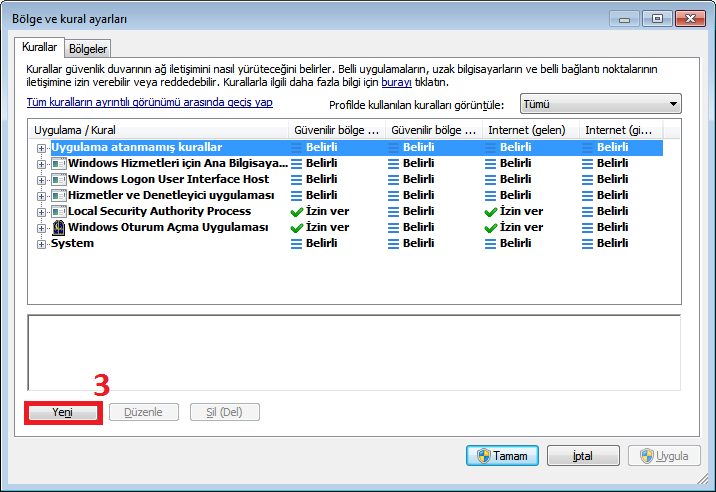716x492 pixels.
Task: Expand the 'Local Security Authority Process' node
Action: click(x=41, y=212)
